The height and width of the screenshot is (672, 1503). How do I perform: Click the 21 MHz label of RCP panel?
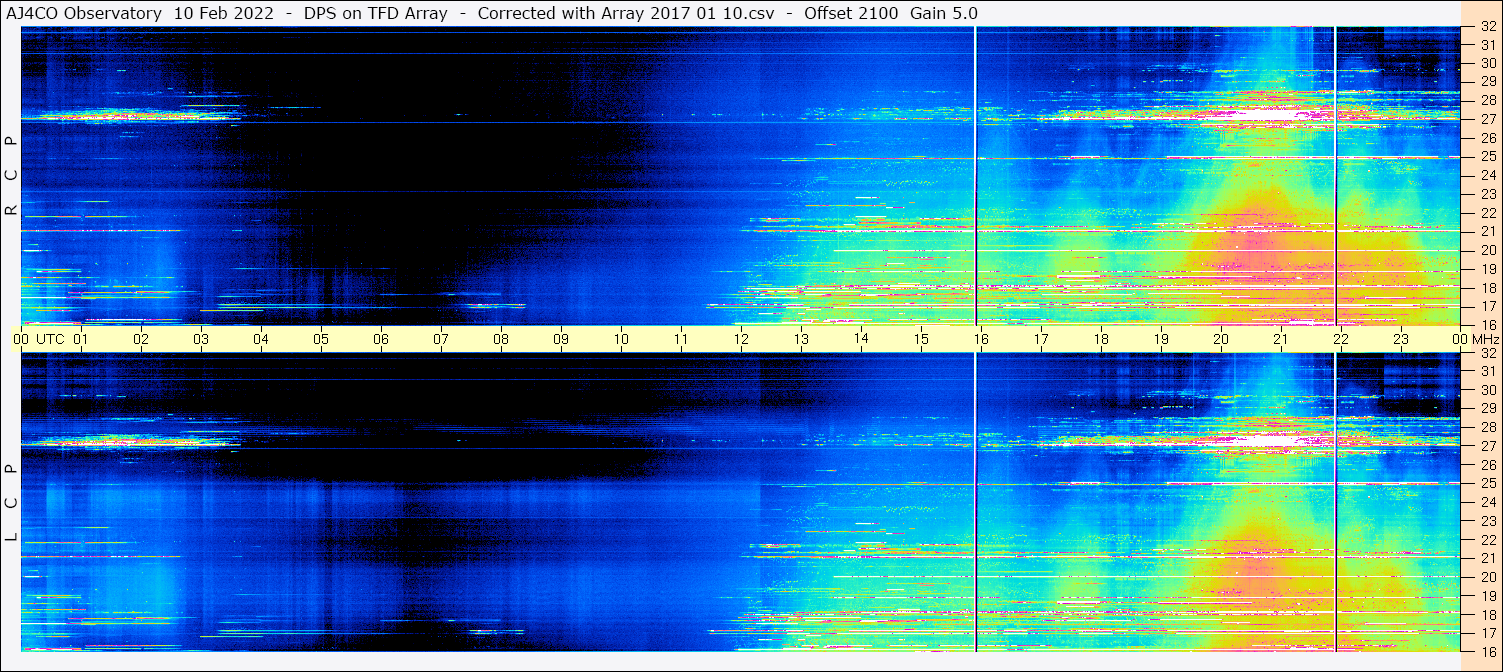pyautogui.click(x=1487, y=231)
